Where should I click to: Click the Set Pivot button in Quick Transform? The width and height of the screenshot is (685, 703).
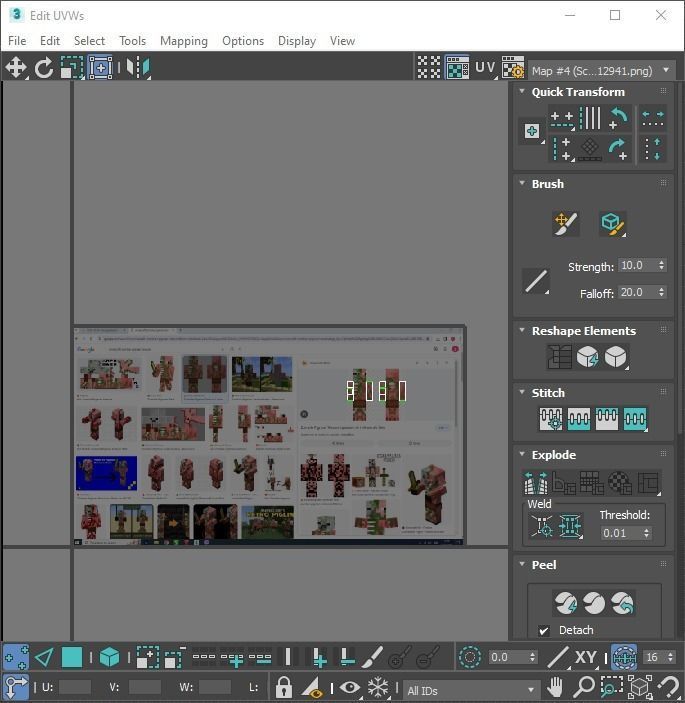532,131
